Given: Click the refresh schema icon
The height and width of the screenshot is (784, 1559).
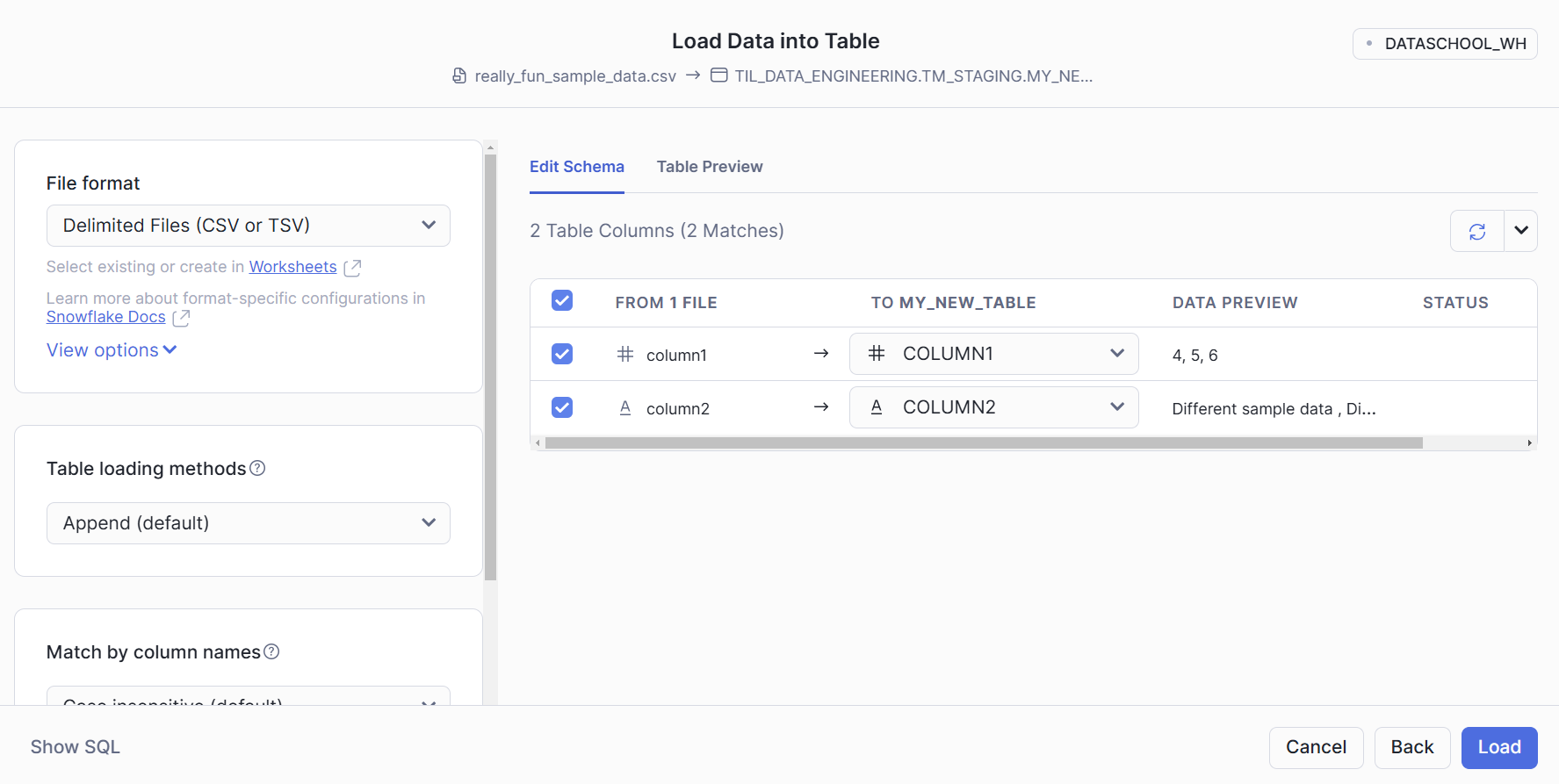Looking at the screenshot, I should [x=1477, y=231].
